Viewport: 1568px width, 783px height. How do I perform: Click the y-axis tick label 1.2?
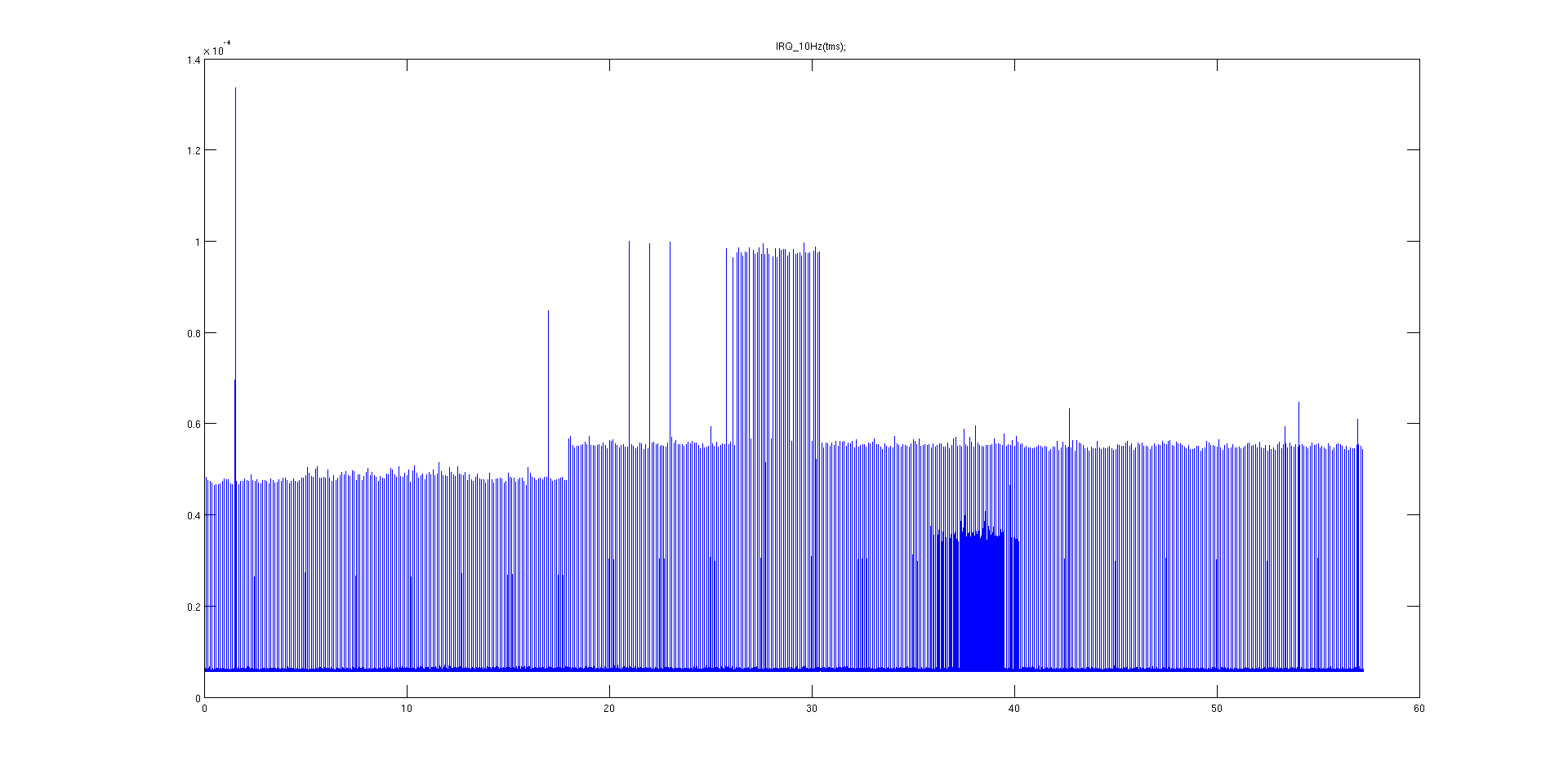(194, 150)
